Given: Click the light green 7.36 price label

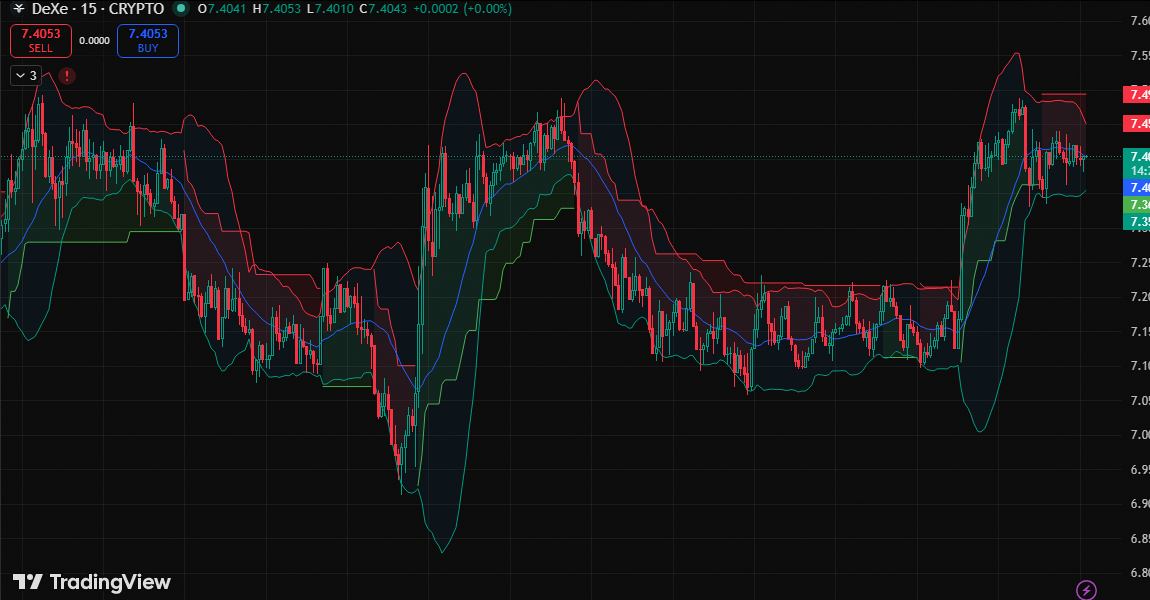Looking at the screenshot, I should tap(1137, 205).
